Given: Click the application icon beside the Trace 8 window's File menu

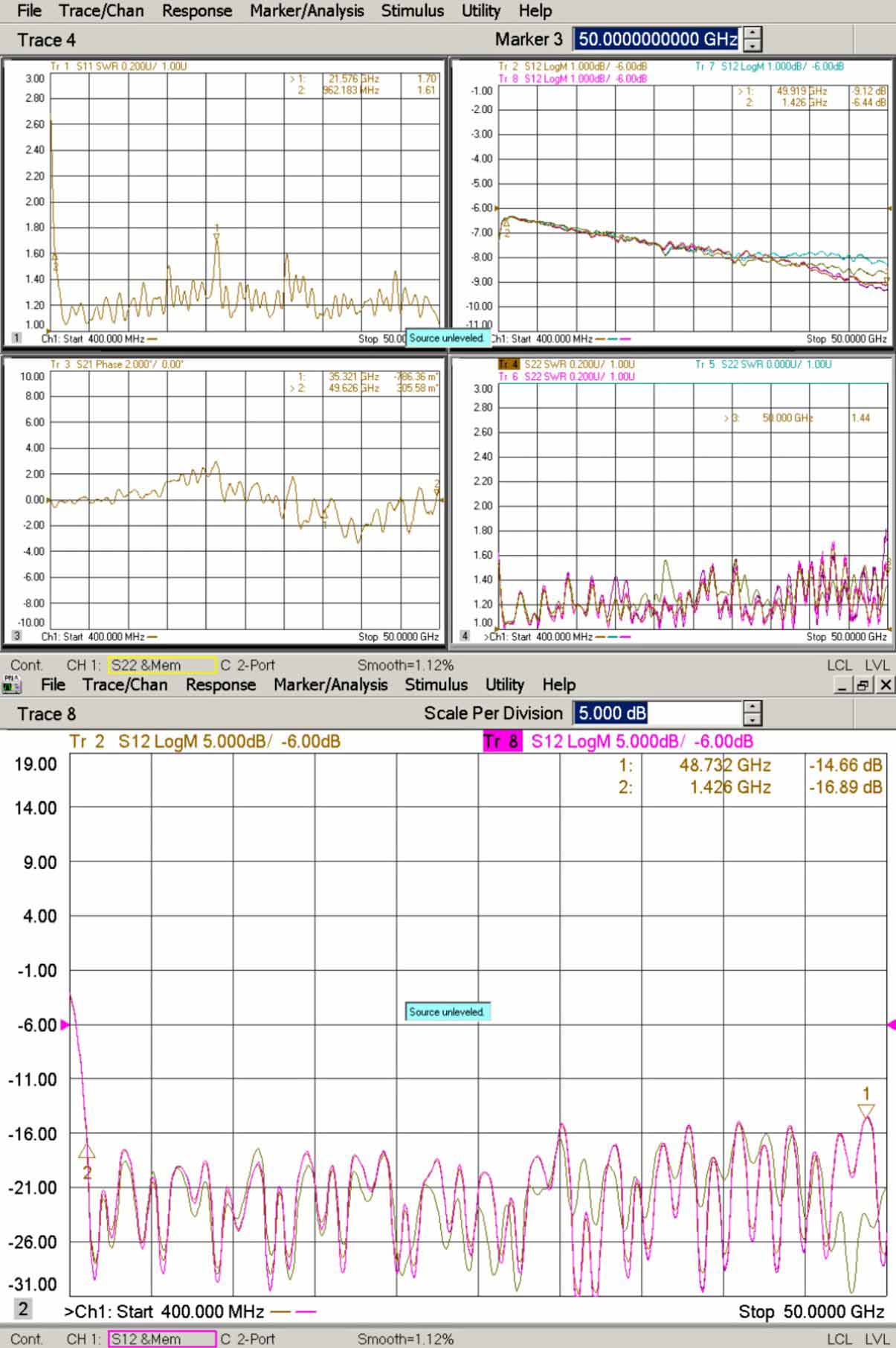Looking at the screenshot, I should 12,684.
